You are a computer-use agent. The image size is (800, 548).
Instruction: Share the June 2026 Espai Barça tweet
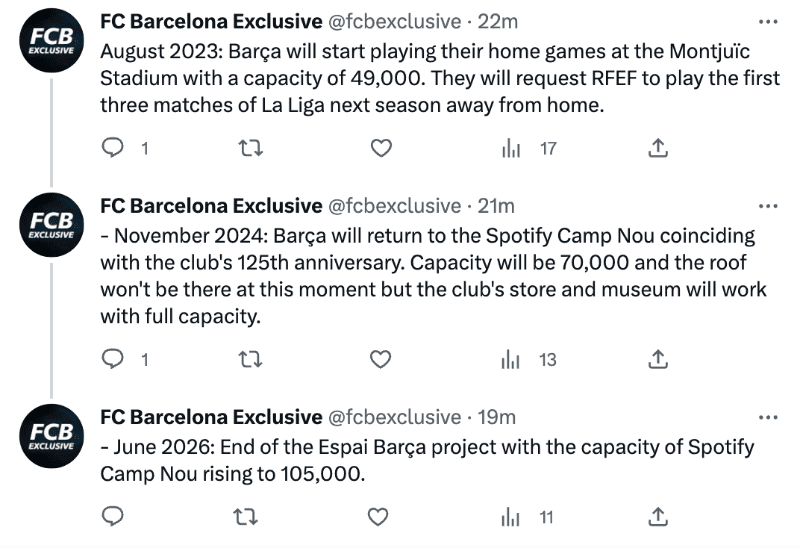(658, 516)
